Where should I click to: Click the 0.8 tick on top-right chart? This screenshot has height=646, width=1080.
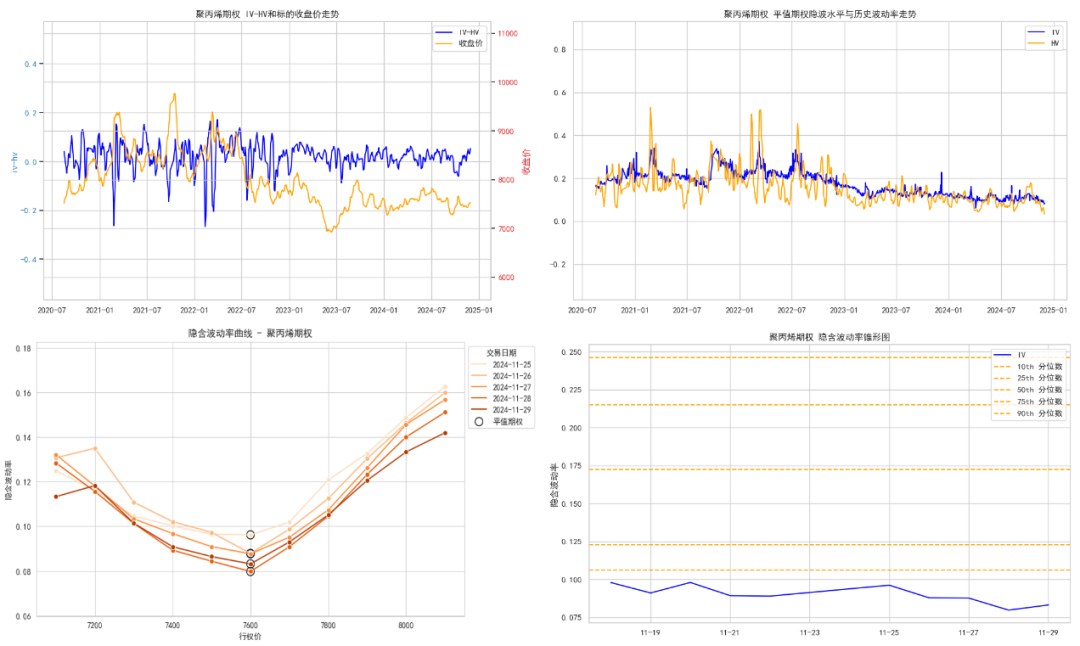click(x=559, y=50)
